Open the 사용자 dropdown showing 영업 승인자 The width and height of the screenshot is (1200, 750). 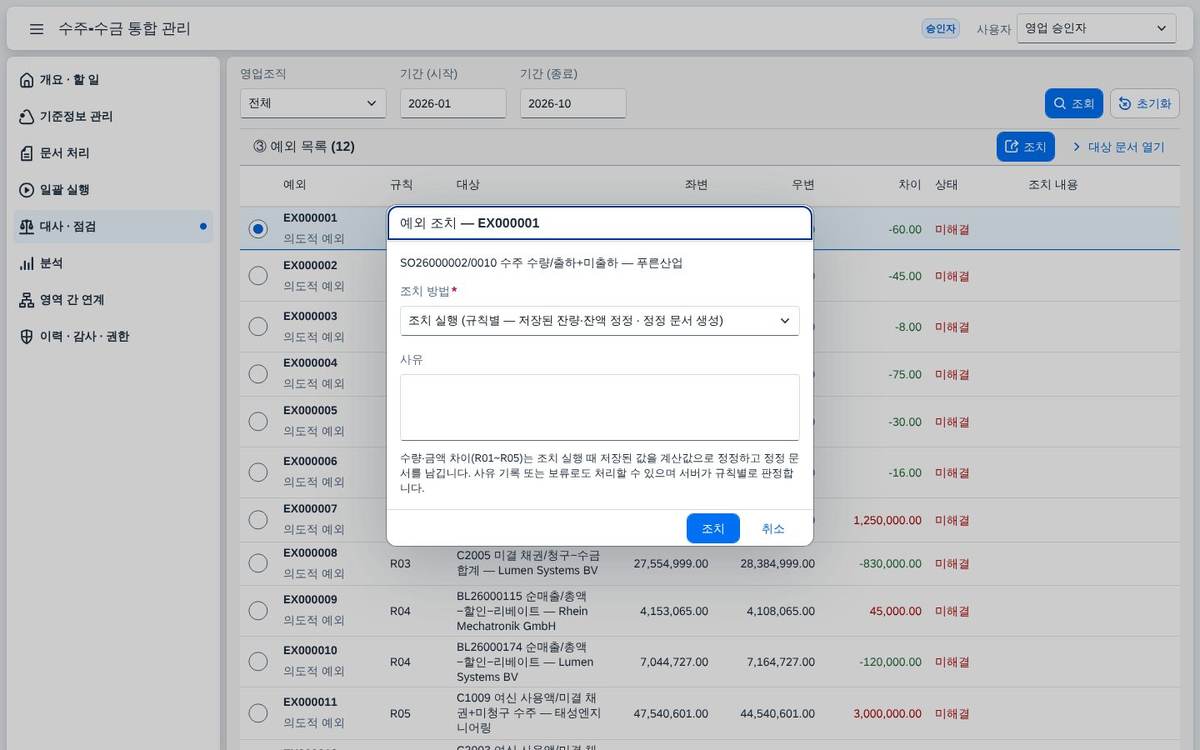(1097, 29)
